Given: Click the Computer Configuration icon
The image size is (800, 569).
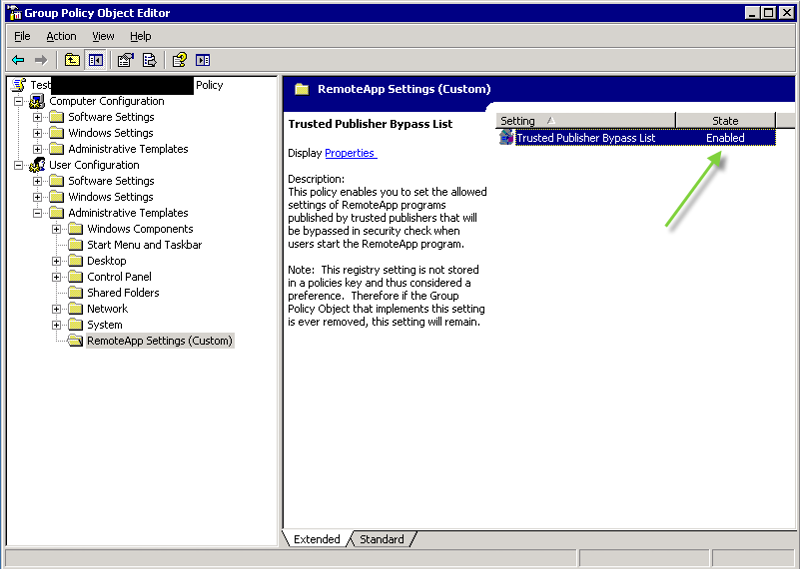Looking at the screenshot, I should (x=37, y=101).
